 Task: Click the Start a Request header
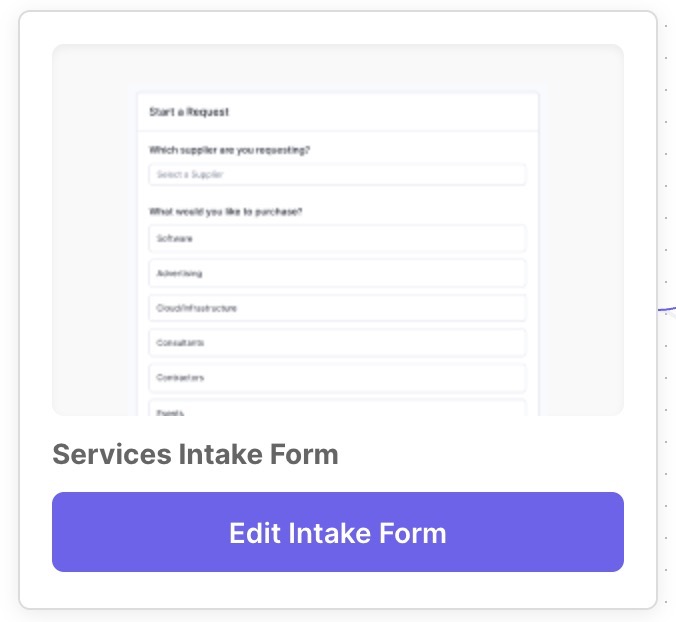click(189, 112)
